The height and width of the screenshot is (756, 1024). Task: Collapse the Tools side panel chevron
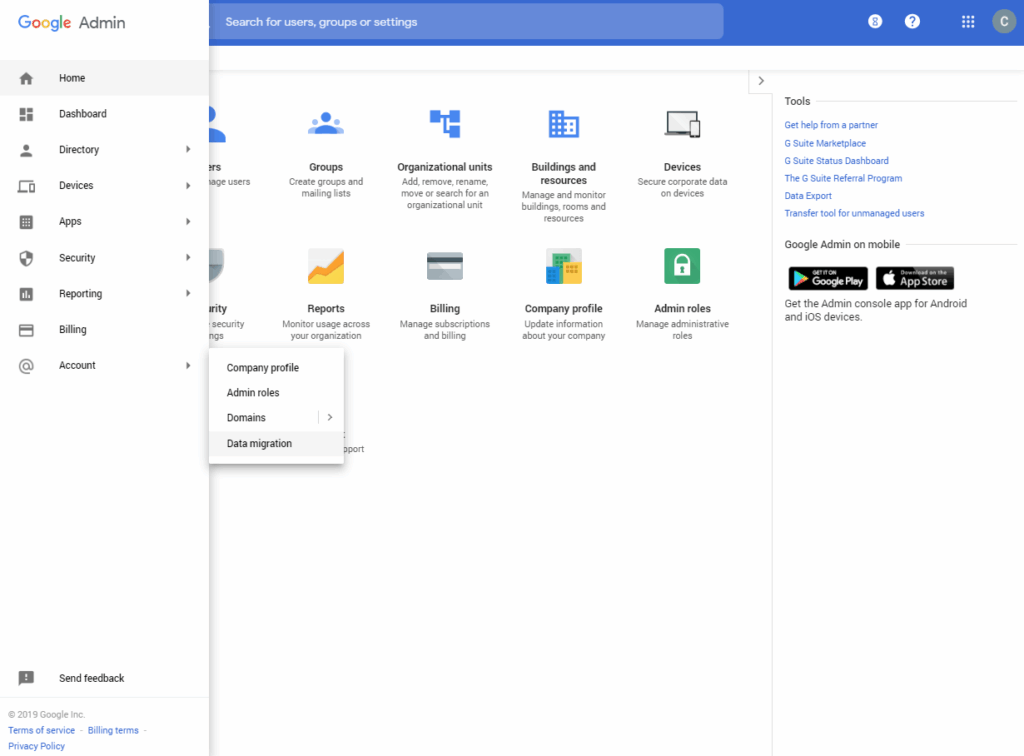pos(761,81)
